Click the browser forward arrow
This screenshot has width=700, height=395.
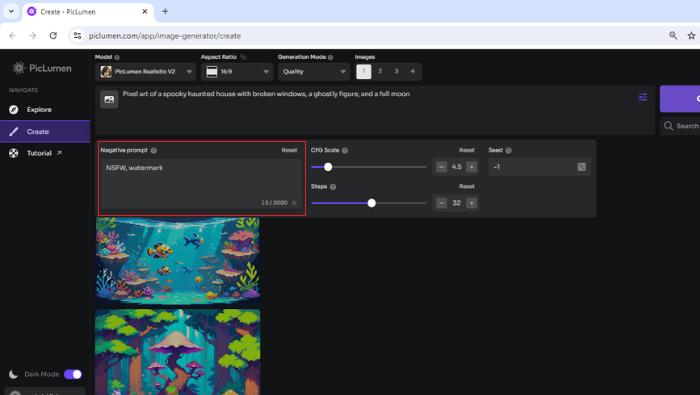[33, 36]
